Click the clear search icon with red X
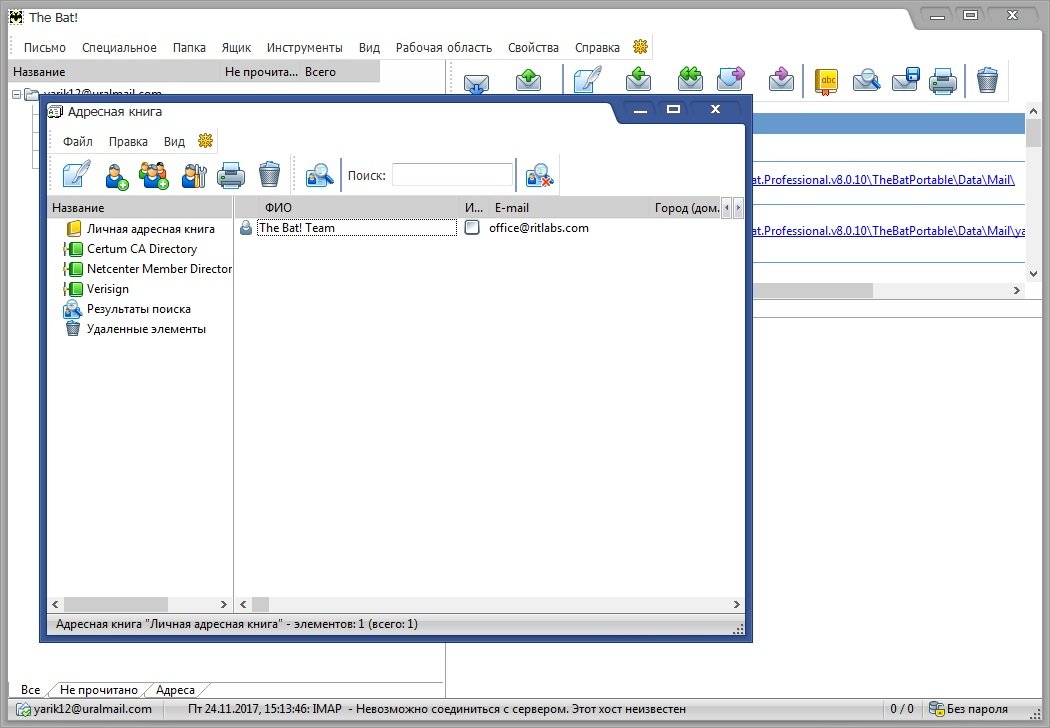This screenshot has width=1050, height=728. (x=540, y=176)
